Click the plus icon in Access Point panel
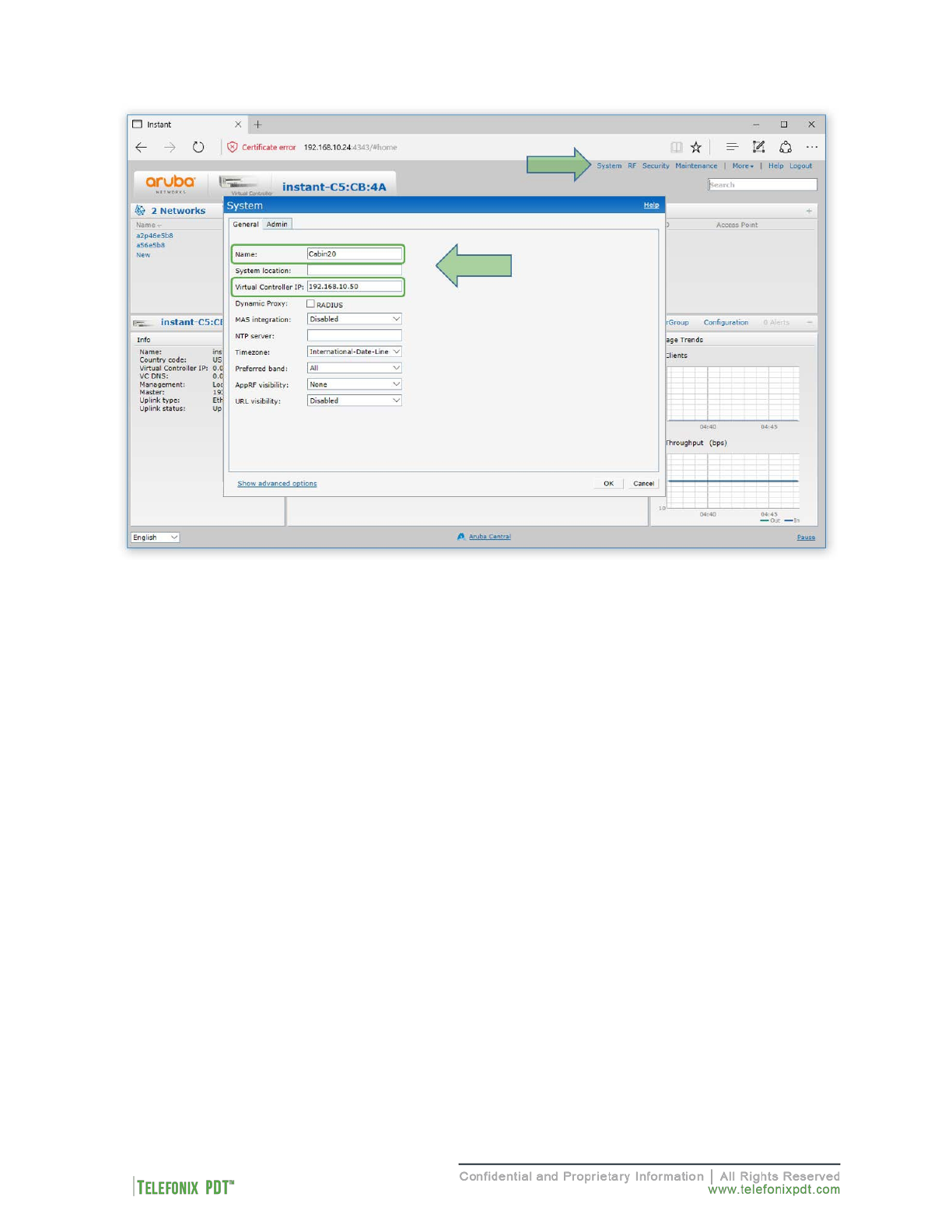952x1232 pixels. click(809, 211)
